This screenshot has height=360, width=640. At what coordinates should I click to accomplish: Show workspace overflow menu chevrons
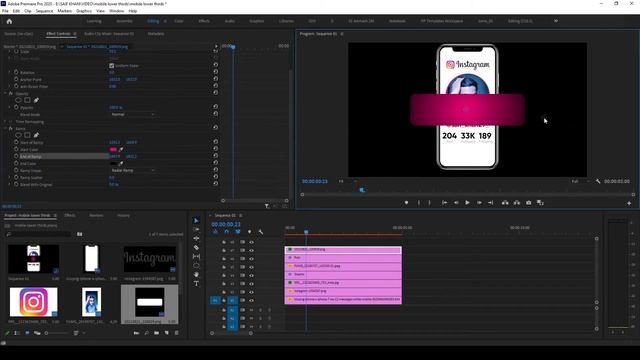tap(556, 21)
